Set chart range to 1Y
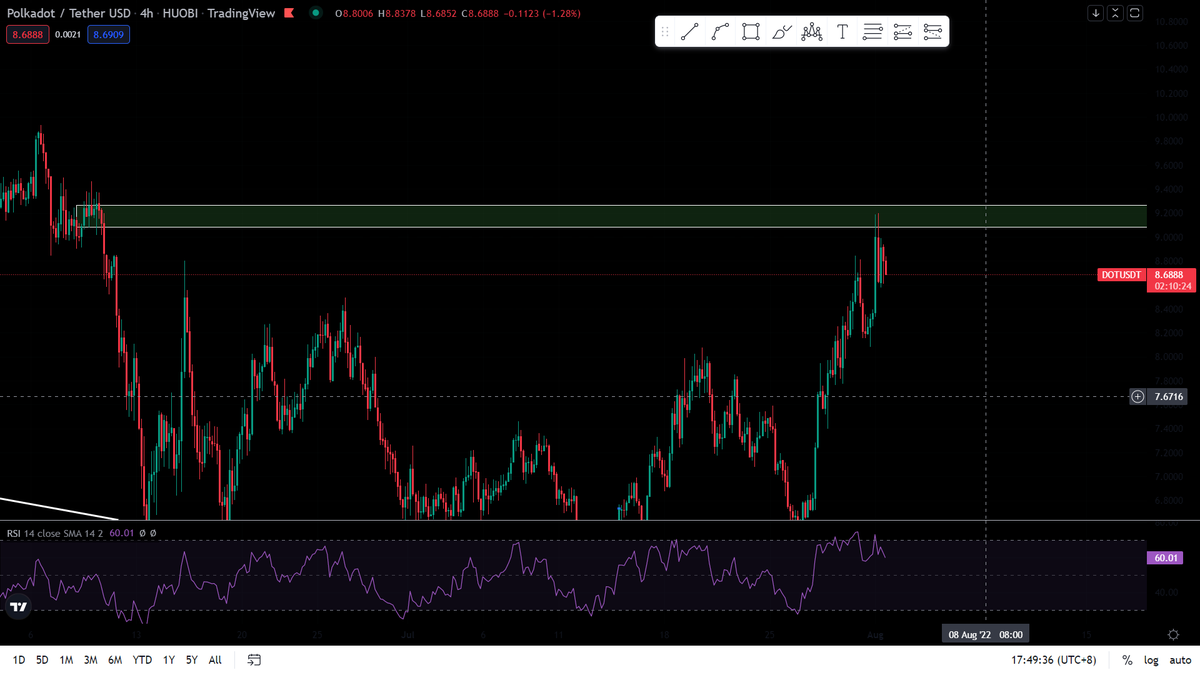Viewport: 1200px width, 675px height. point(168,660)
